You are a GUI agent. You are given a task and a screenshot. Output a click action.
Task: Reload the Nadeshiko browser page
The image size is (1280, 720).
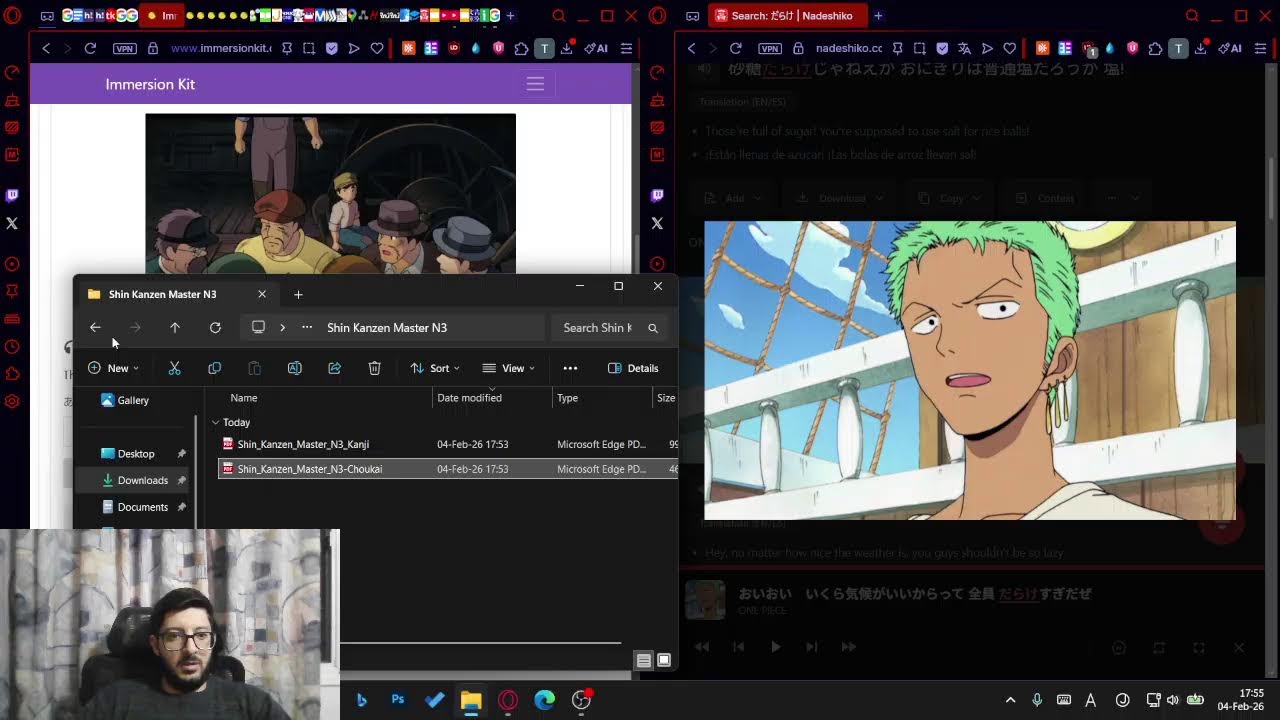point(735,48)
